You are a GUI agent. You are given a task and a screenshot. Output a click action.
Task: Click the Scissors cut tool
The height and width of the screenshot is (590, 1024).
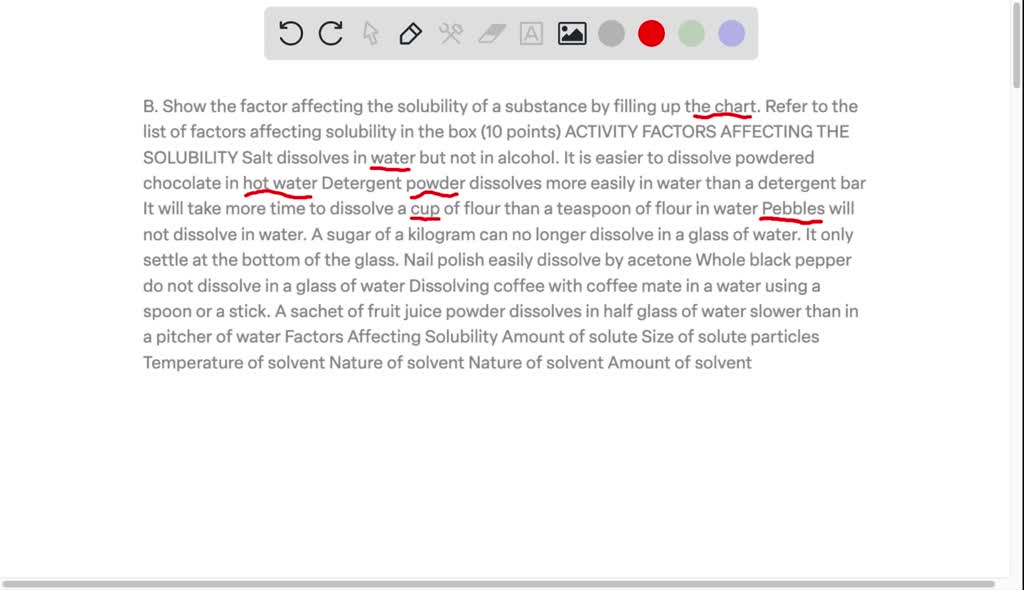coord(450,33)
